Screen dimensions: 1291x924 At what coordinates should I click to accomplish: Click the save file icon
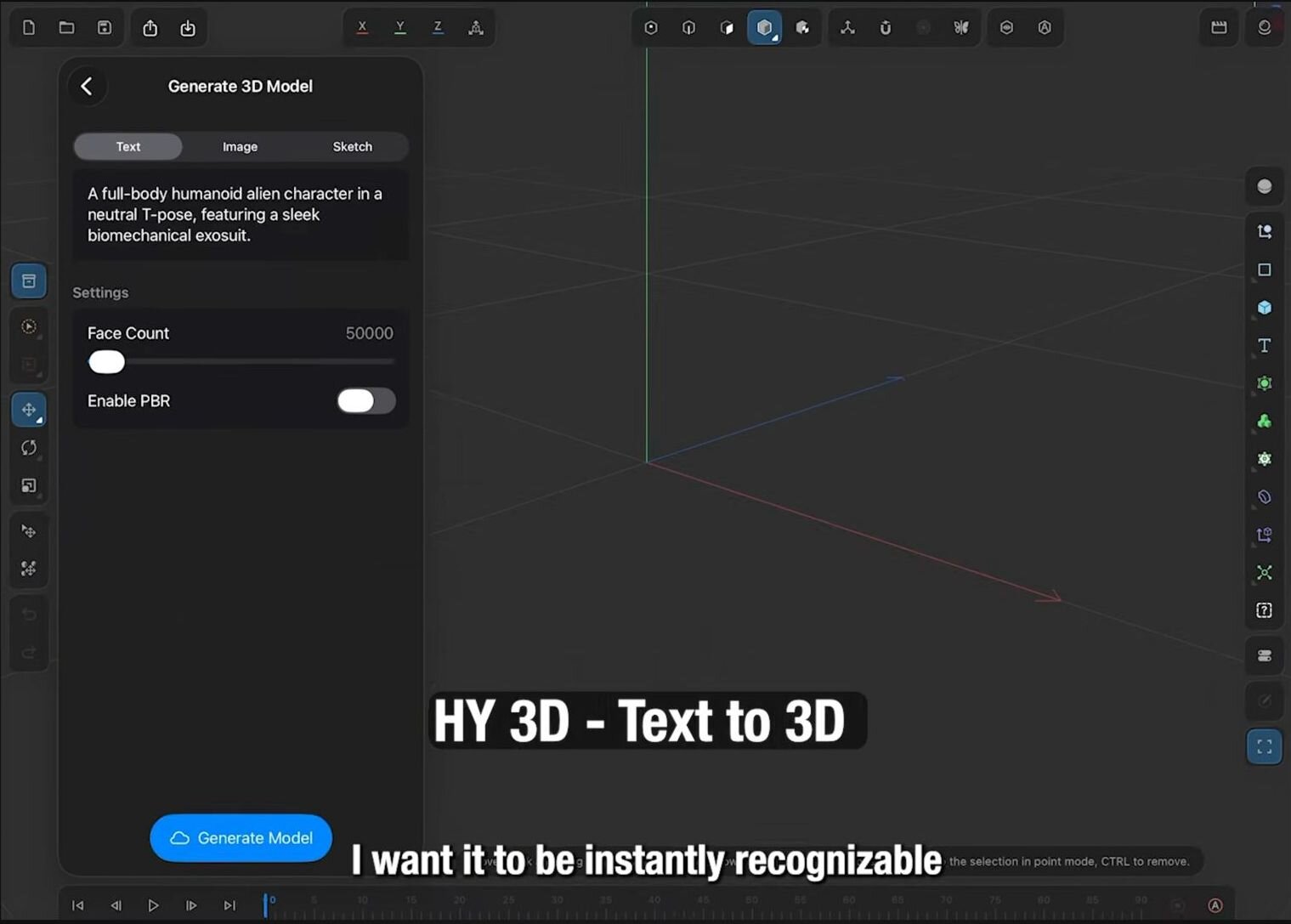[105, 27]
